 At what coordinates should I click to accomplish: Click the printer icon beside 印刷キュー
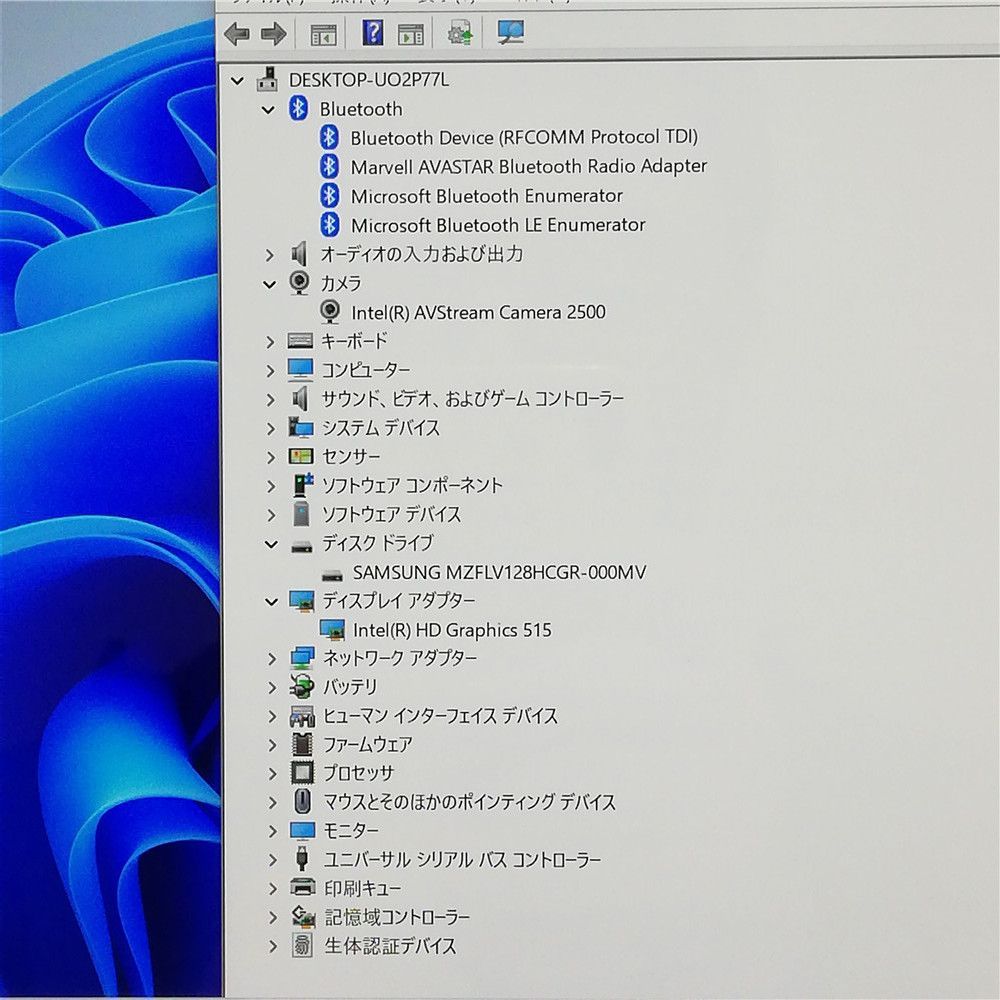(303, 887)
